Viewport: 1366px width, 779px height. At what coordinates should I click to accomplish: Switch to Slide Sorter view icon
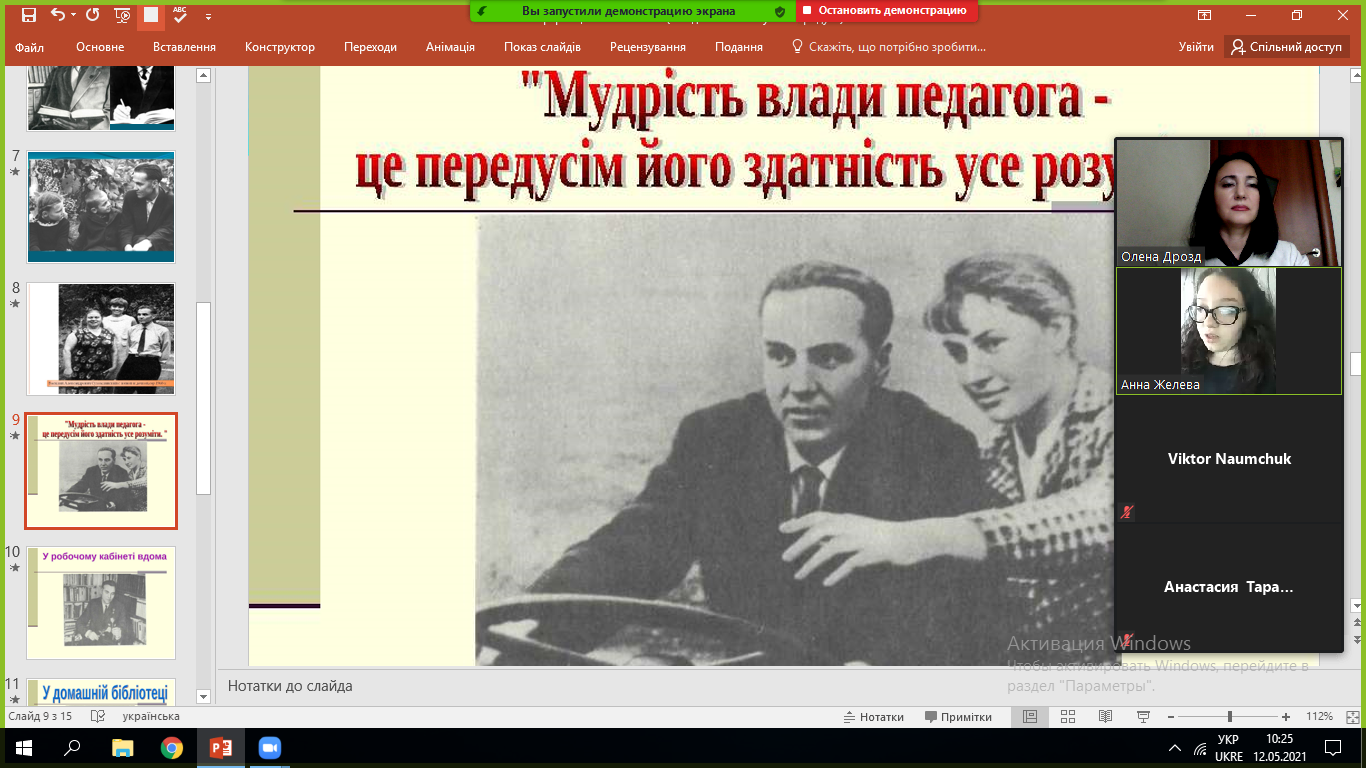coord(1067,717)
